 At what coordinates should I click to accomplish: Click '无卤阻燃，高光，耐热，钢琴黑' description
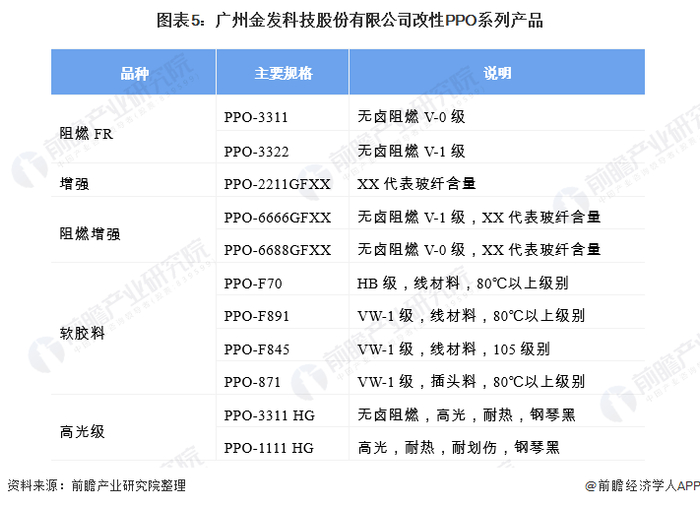click(467, 415)
